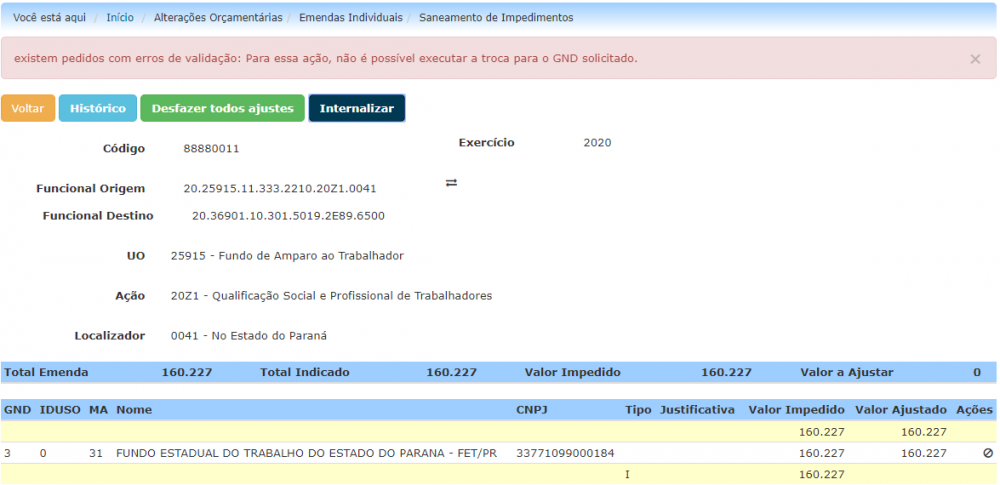Screen dimensions: 1000x485
Task: Click the block icon in the Ações column
Action: click(988, 453)
